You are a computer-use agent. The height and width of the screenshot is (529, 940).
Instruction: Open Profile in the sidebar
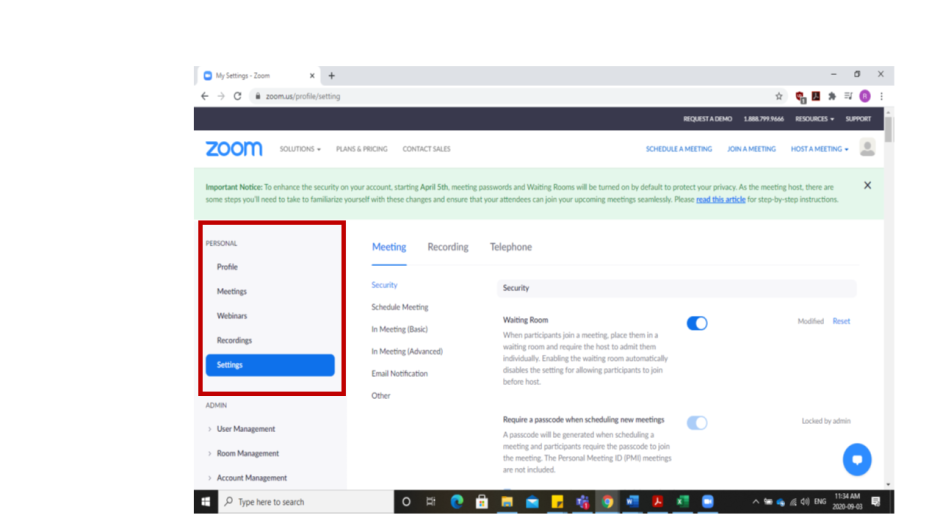point(227,267)
